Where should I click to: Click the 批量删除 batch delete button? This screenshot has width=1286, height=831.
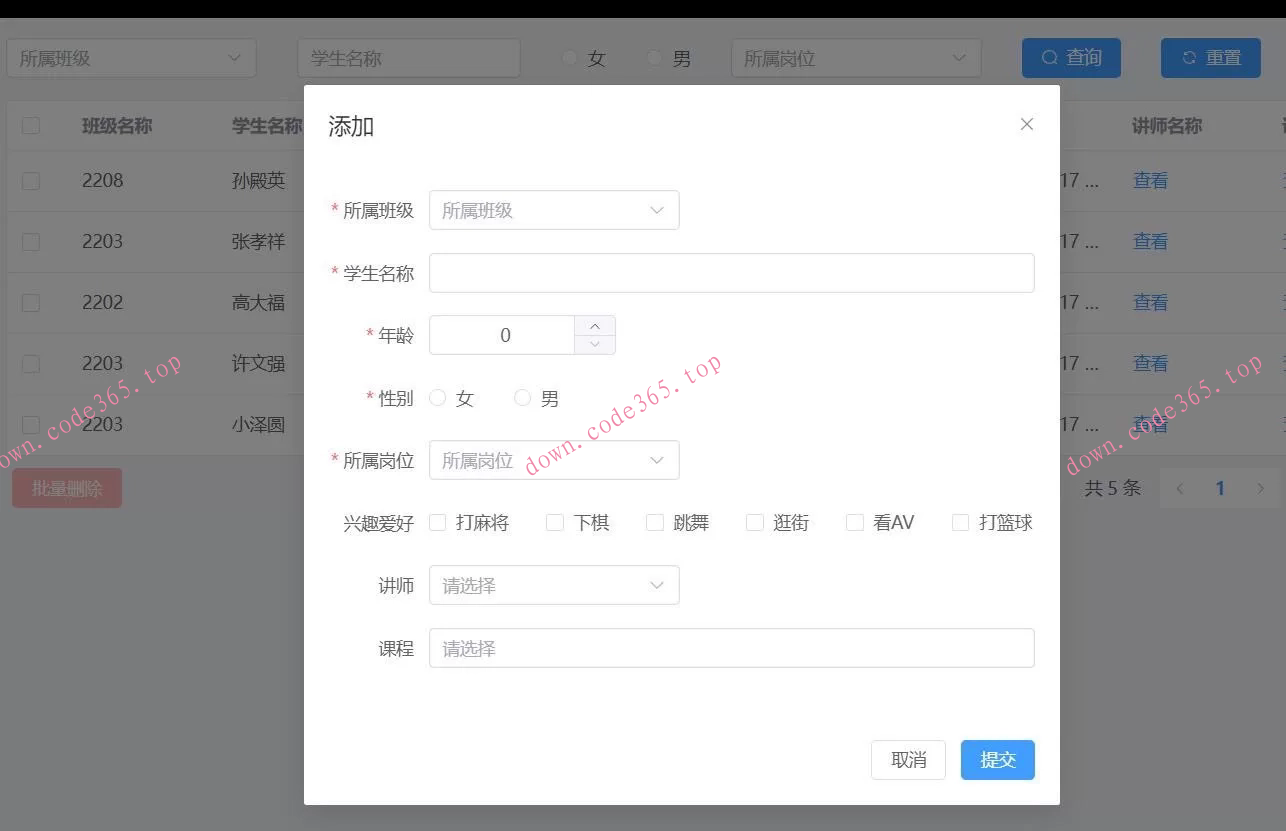(66, 488)
